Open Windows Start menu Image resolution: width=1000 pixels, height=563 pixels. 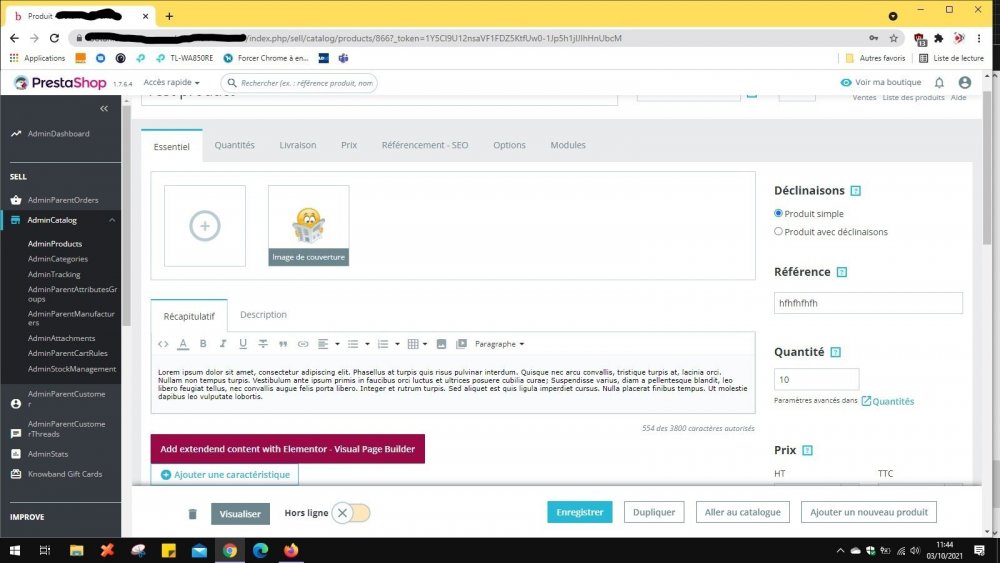click(x=15, y=550)
